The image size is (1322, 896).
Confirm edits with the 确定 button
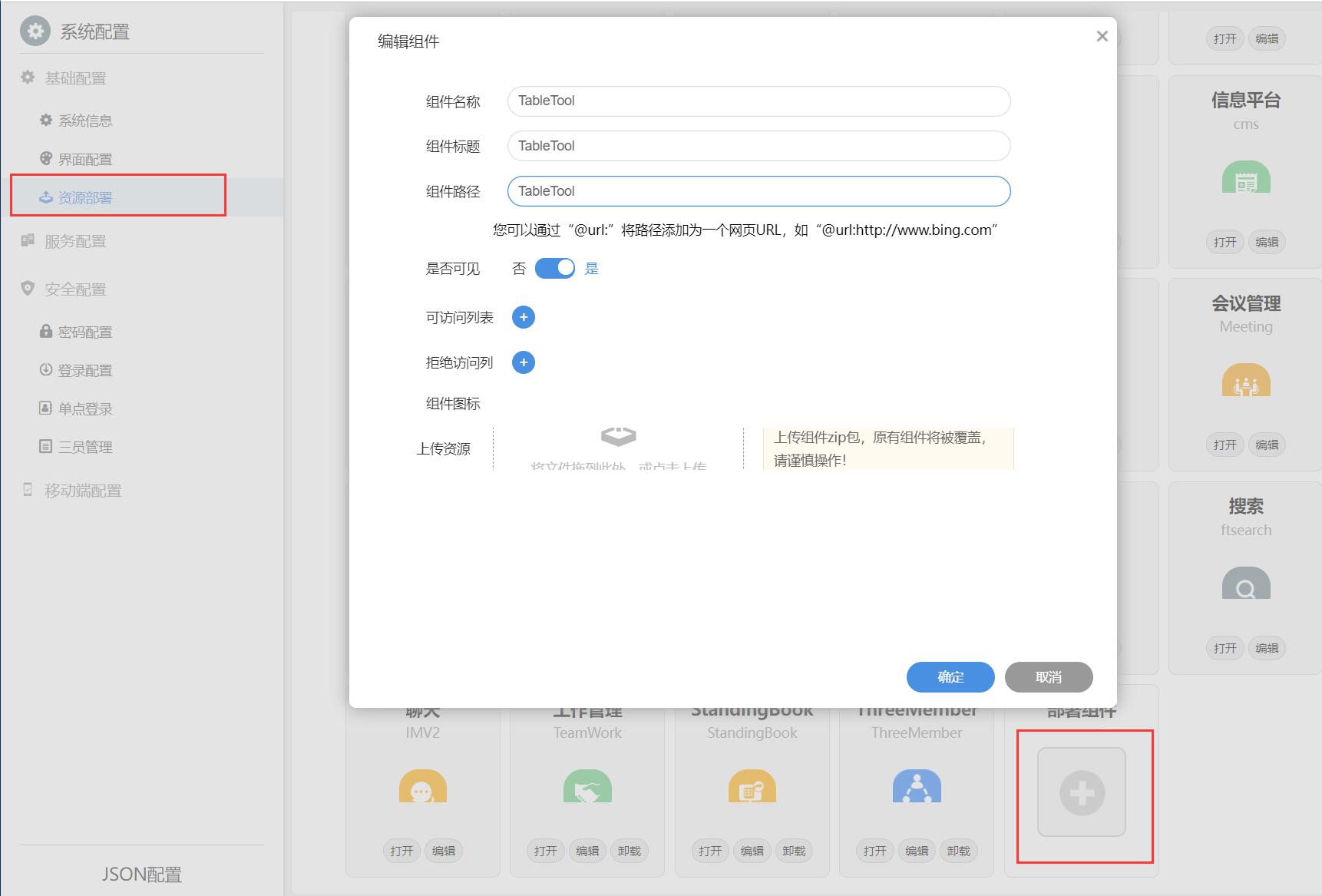(950, 676)
